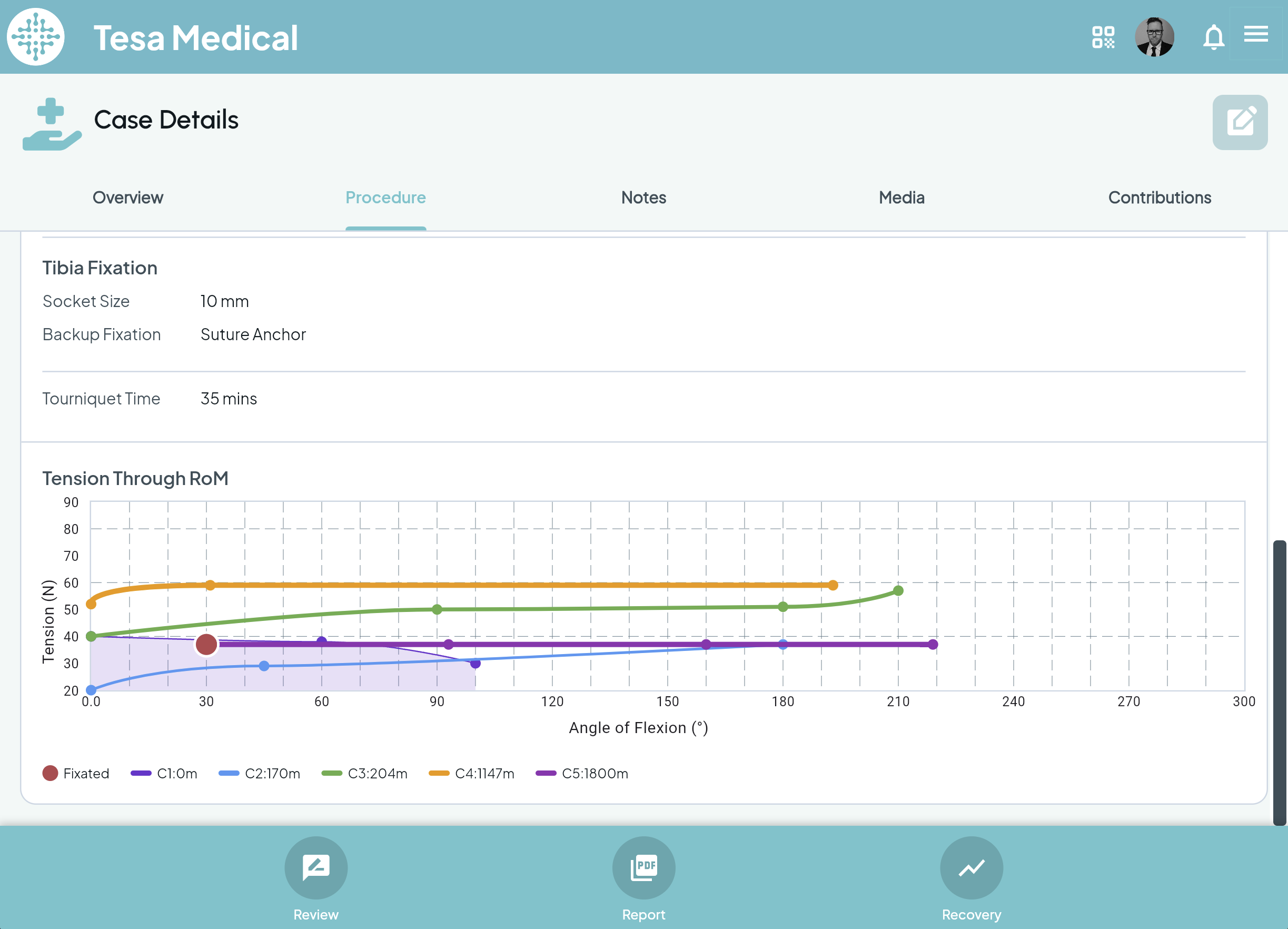Switch to the Overview tab
This screenshot has height=929, width=1288.
tap(128, 197)
